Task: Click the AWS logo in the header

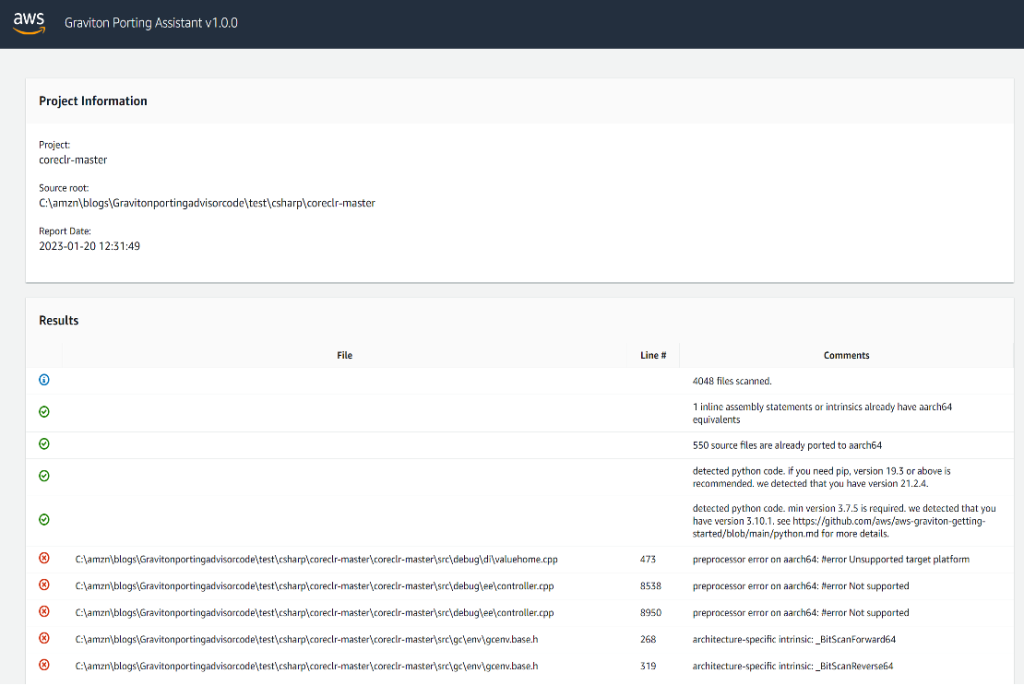Action: 27,21
